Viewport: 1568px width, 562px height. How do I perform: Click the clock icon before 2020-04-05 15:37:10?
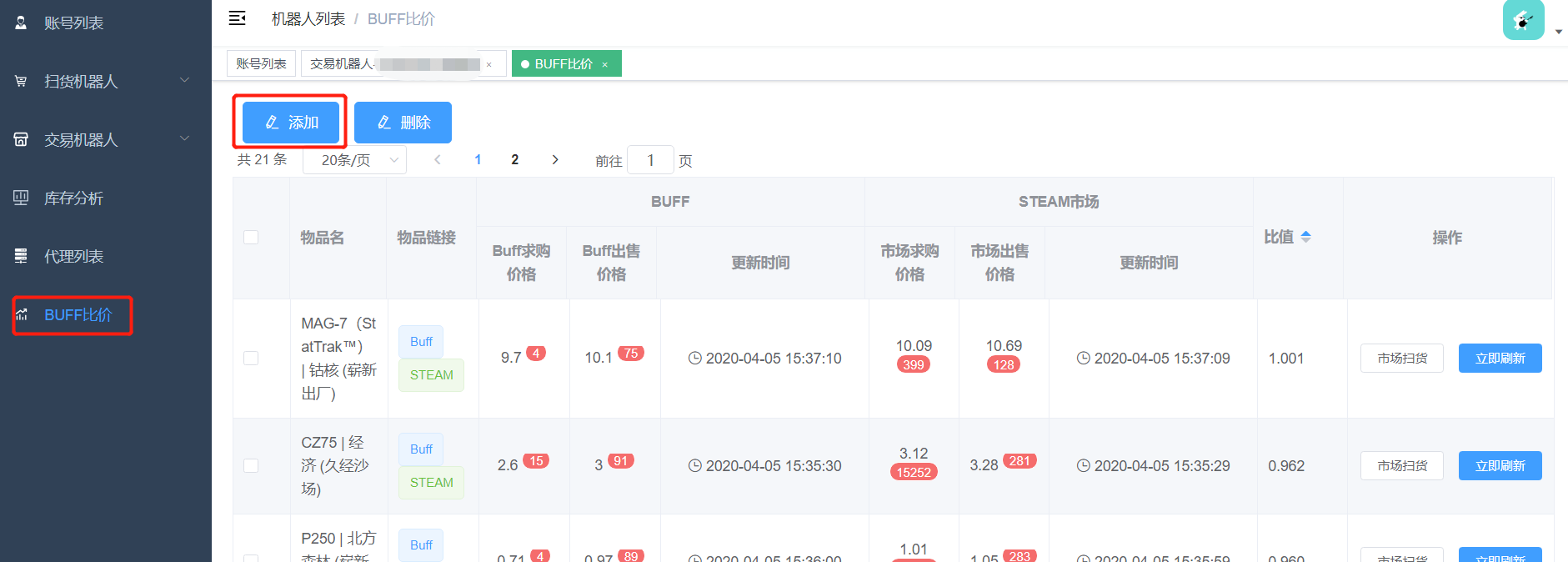[695, 358]
